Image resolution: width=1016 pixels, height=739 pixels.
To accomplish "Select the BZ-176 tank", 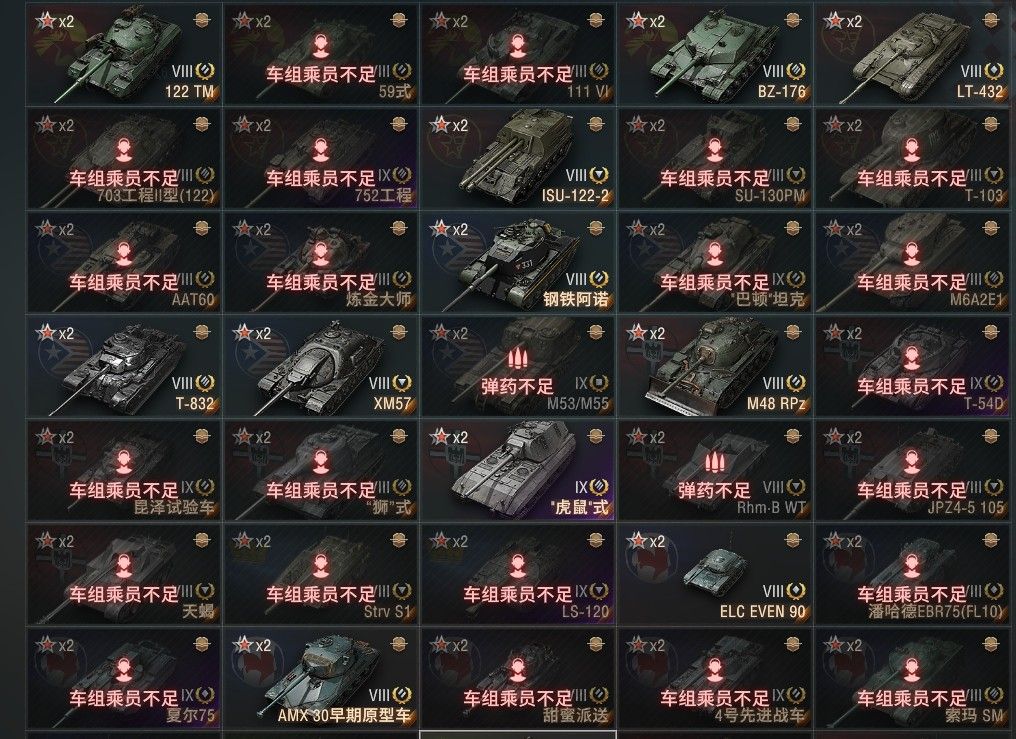I will 714,54.
